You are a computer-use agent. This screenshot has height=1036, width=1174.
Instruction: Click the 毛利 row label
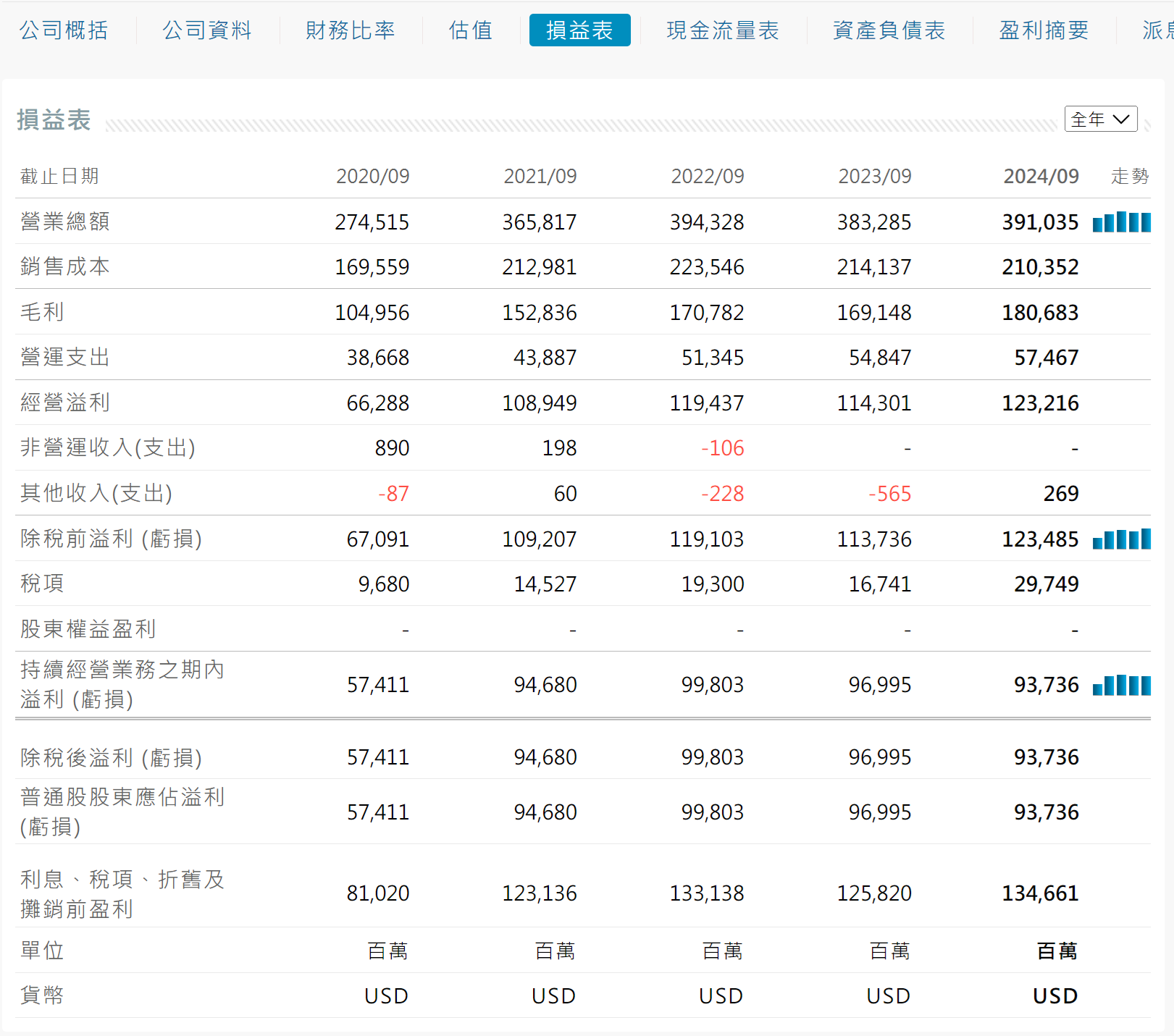43,312
